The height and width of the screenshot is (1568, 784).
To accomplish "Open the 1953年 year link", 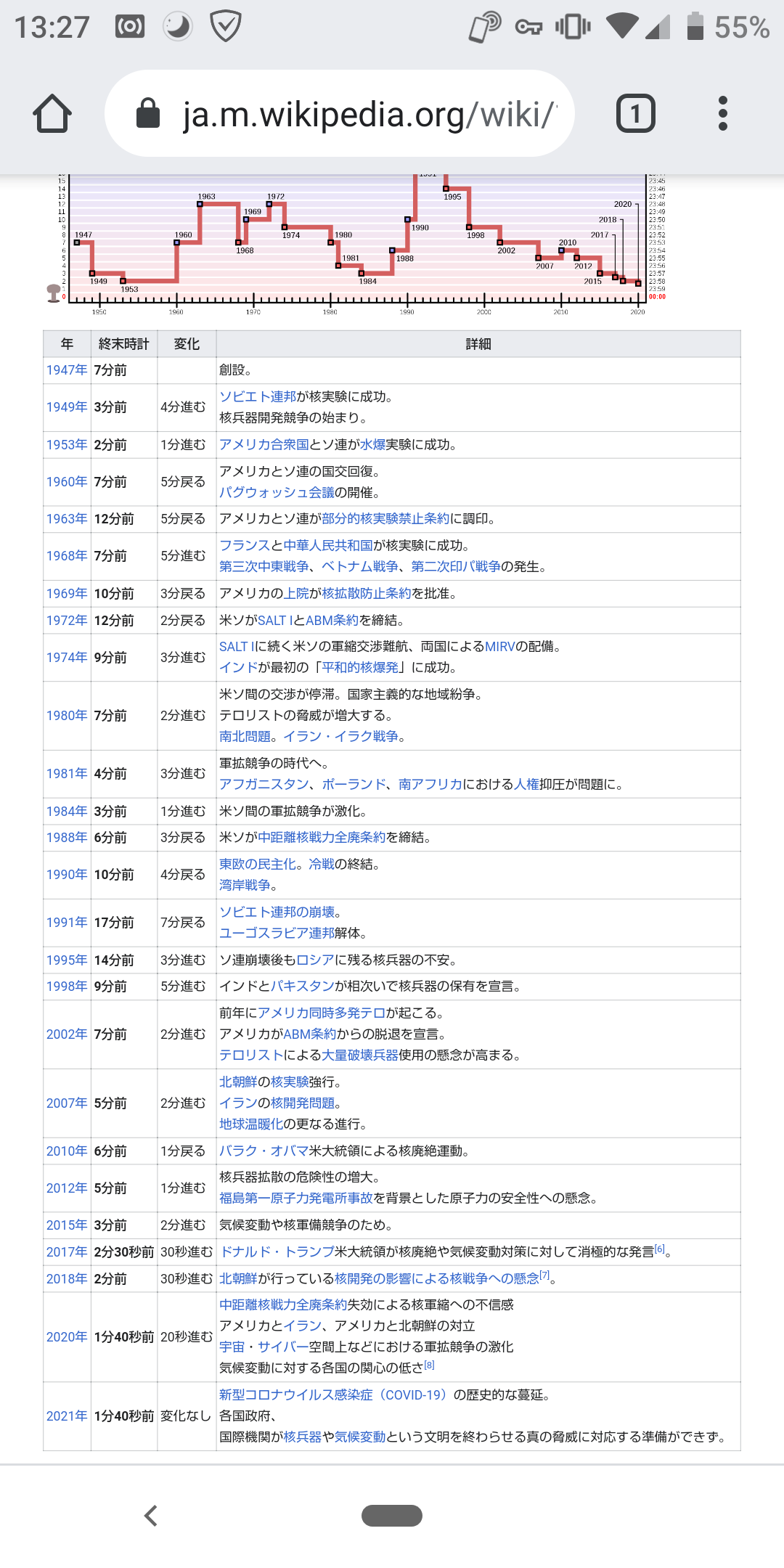I will [67, 445].
